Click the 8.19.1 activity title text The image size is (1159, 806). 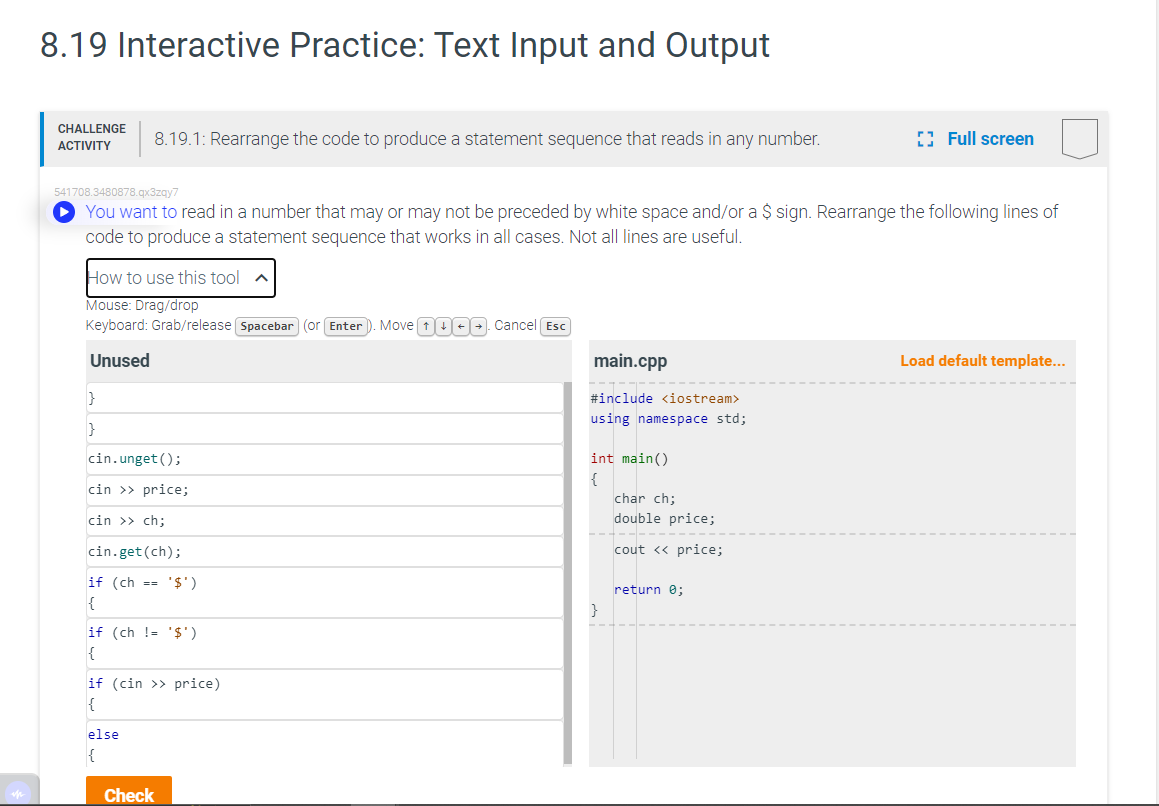tap(487, 139)
